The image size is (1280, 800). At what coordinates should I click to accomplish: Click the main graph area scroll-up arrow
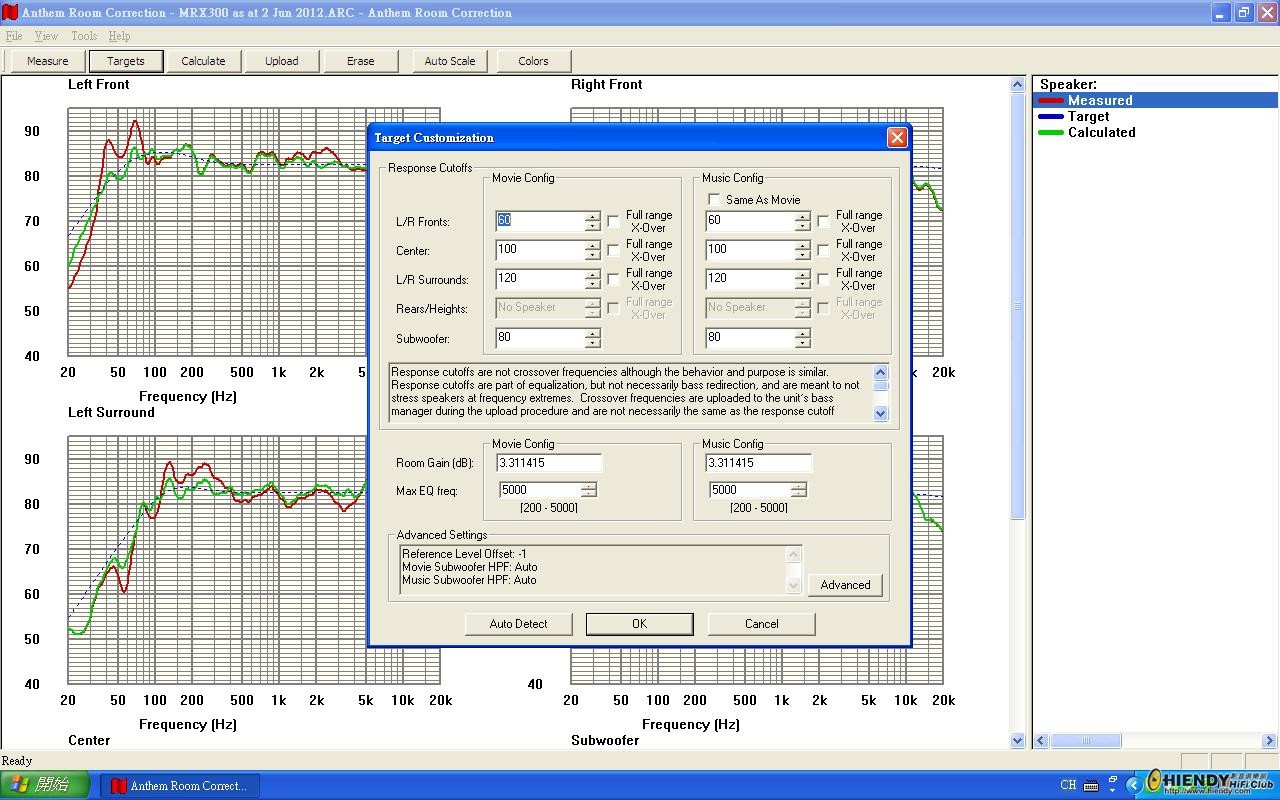(x=1018, y=85)
